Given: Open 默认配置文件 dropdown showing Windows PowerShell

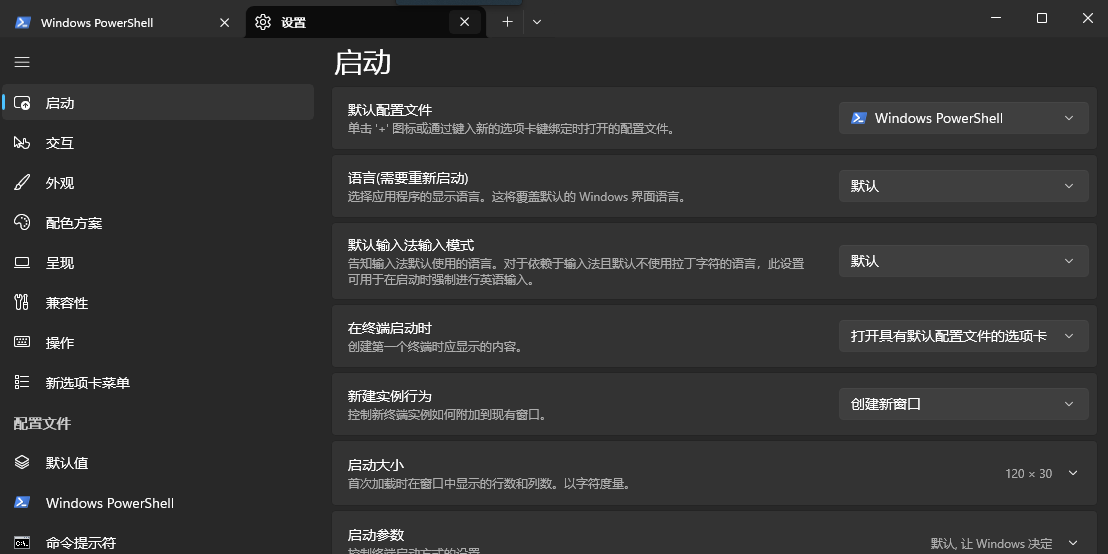Looking at the screenshot, I should coord(964,118).
